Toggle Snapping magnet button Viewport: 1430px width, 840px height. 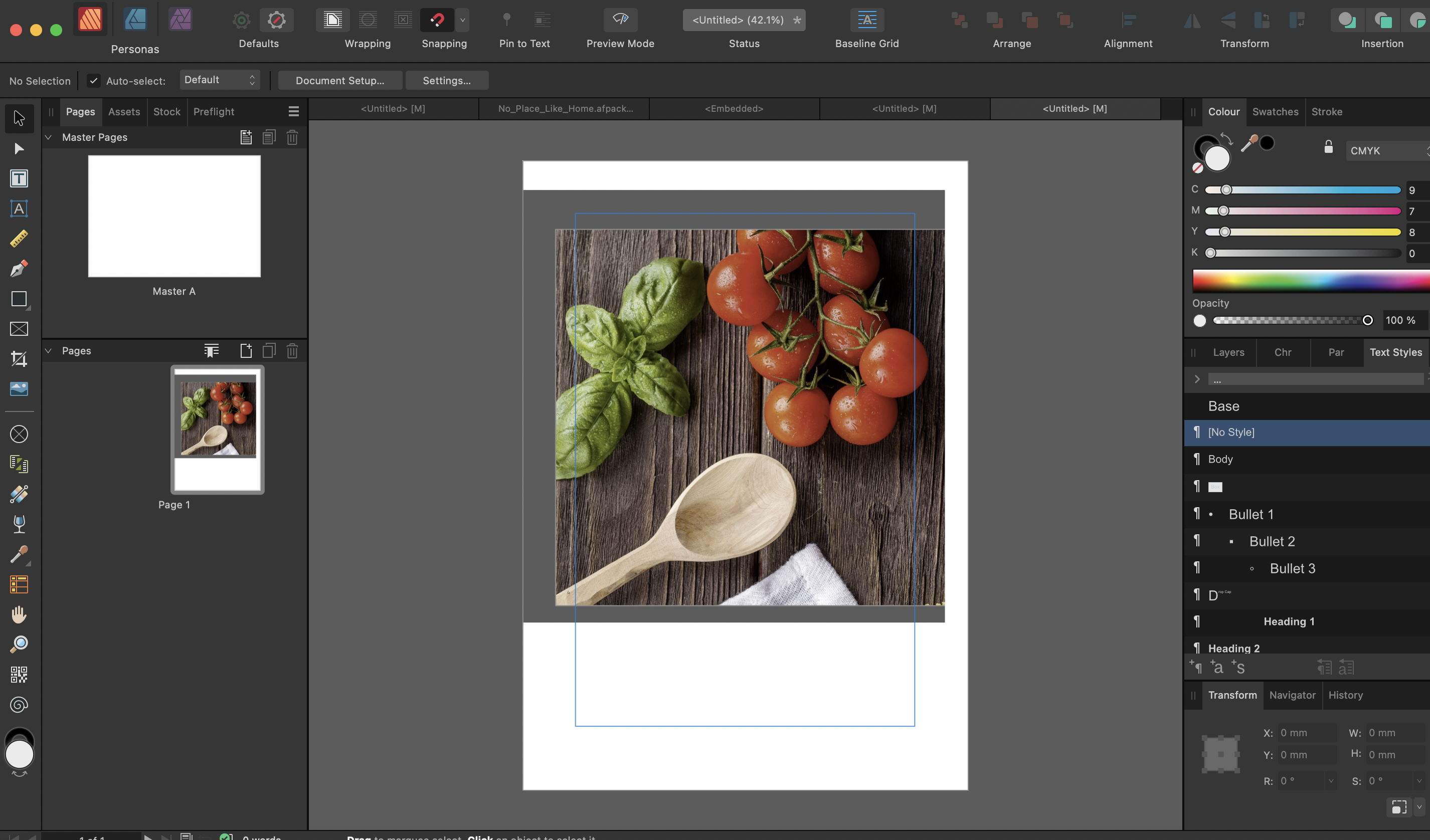click(437, 21)
